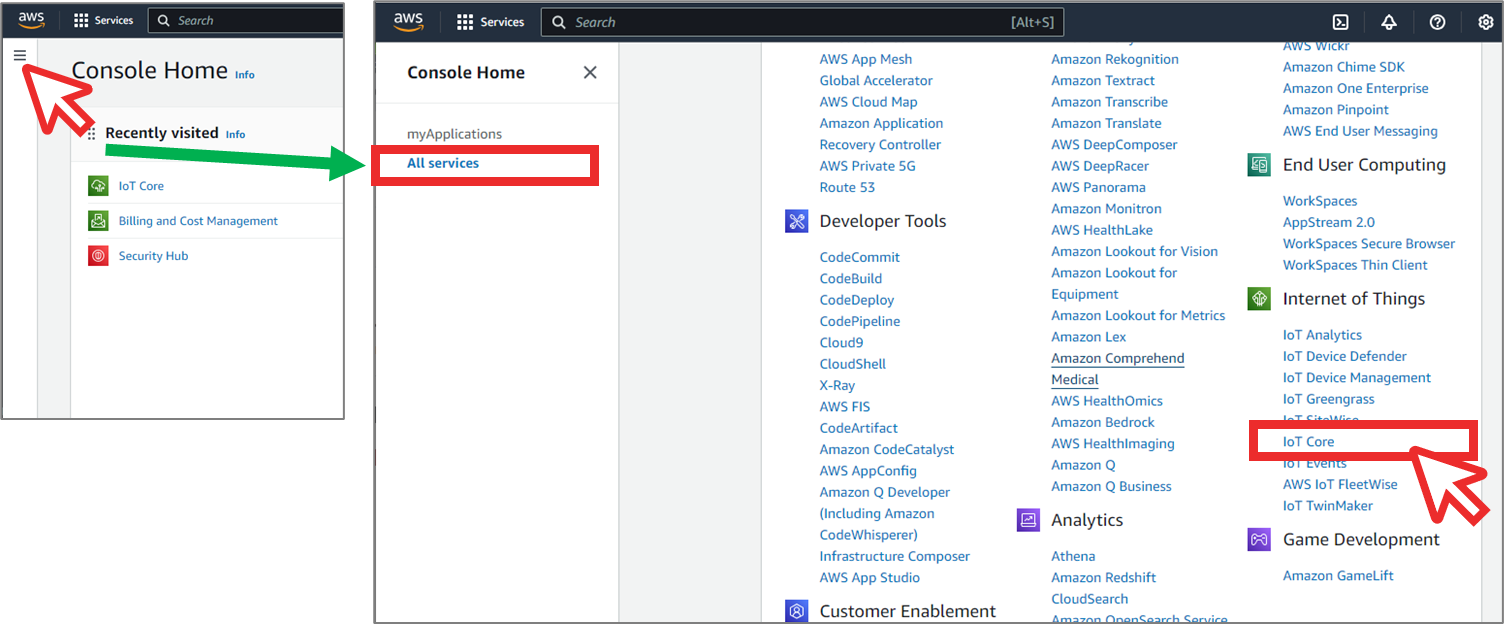This screenshot has height=624, width=1511.
Task: Open Amazon Pinpoint link
Action: click(1336, 110)
